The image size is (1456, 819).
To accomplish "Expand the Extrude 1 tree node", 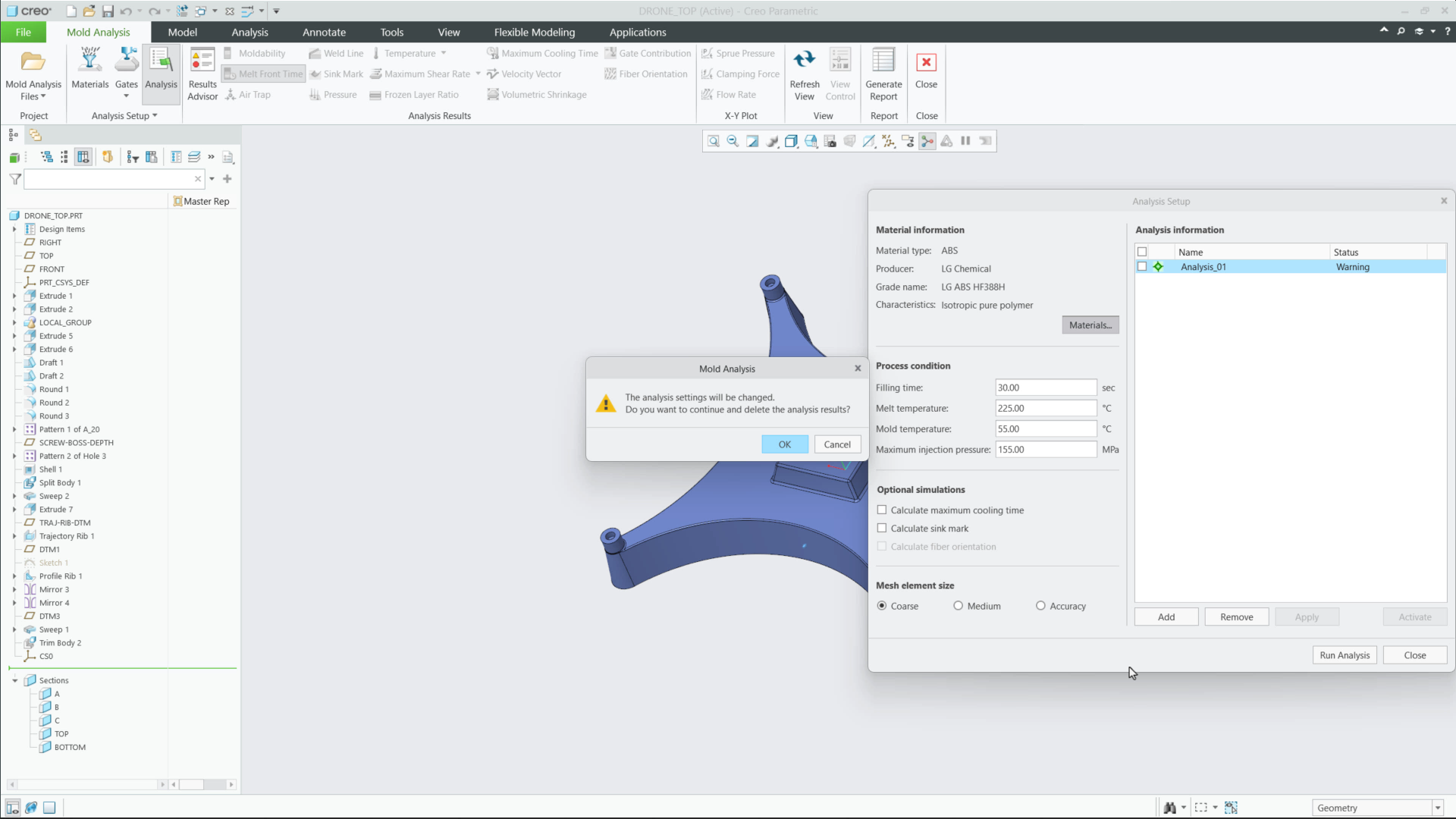I will (14, 296).
